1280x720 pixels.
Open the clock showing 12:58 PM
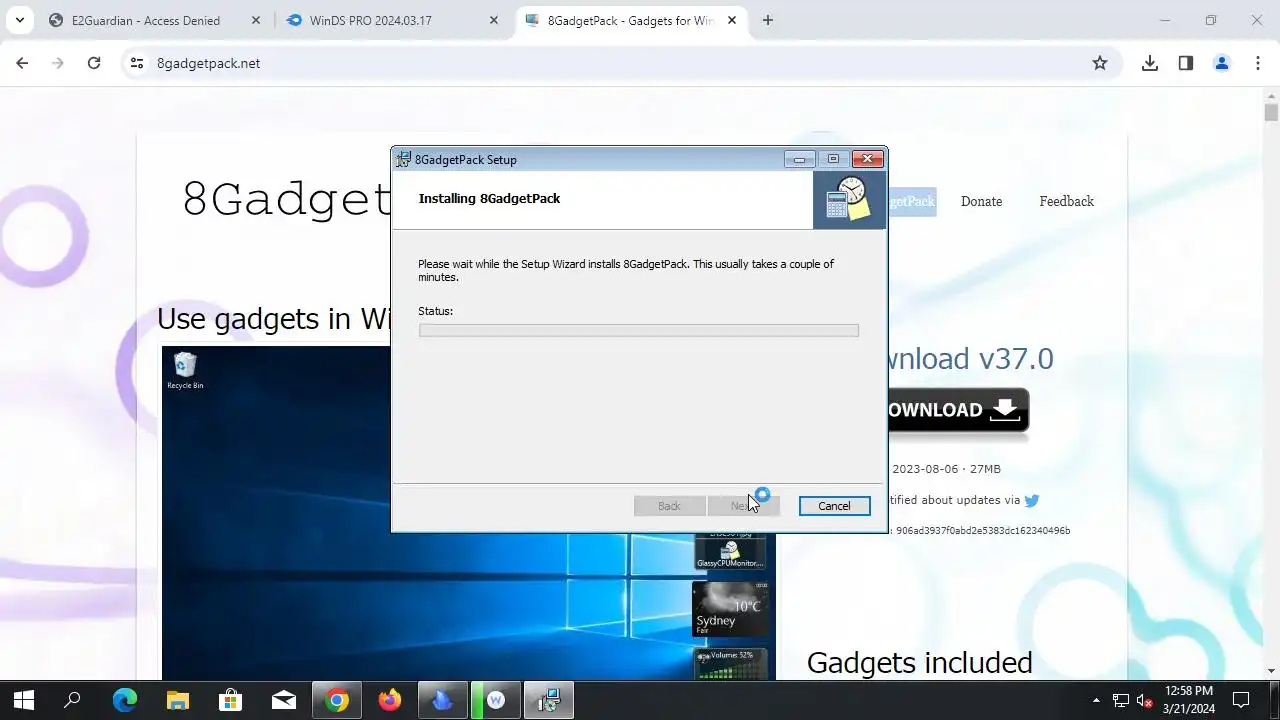(x=1189, y=700)
